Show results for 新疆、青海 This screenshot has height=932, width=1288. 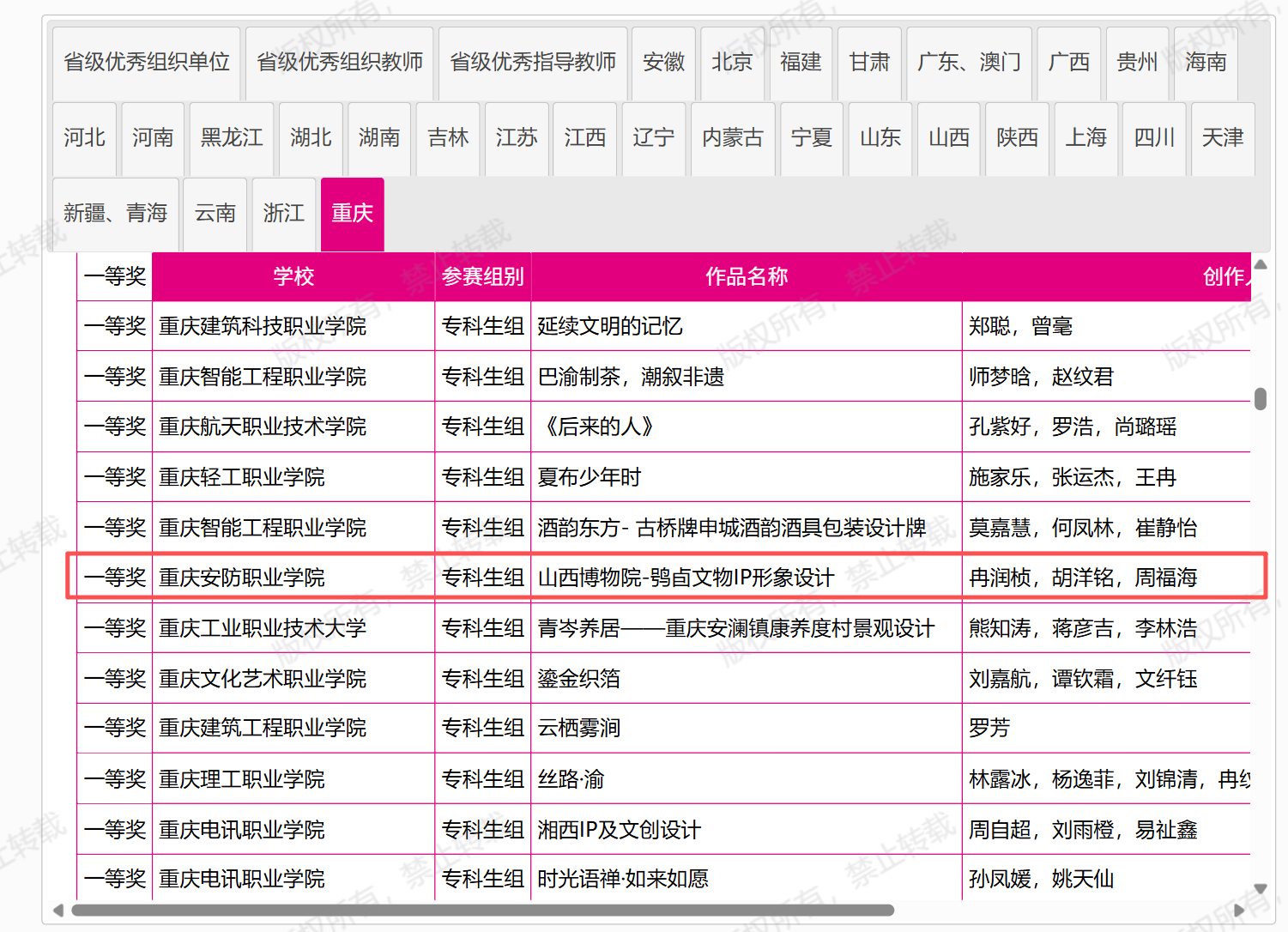[116, 214]
